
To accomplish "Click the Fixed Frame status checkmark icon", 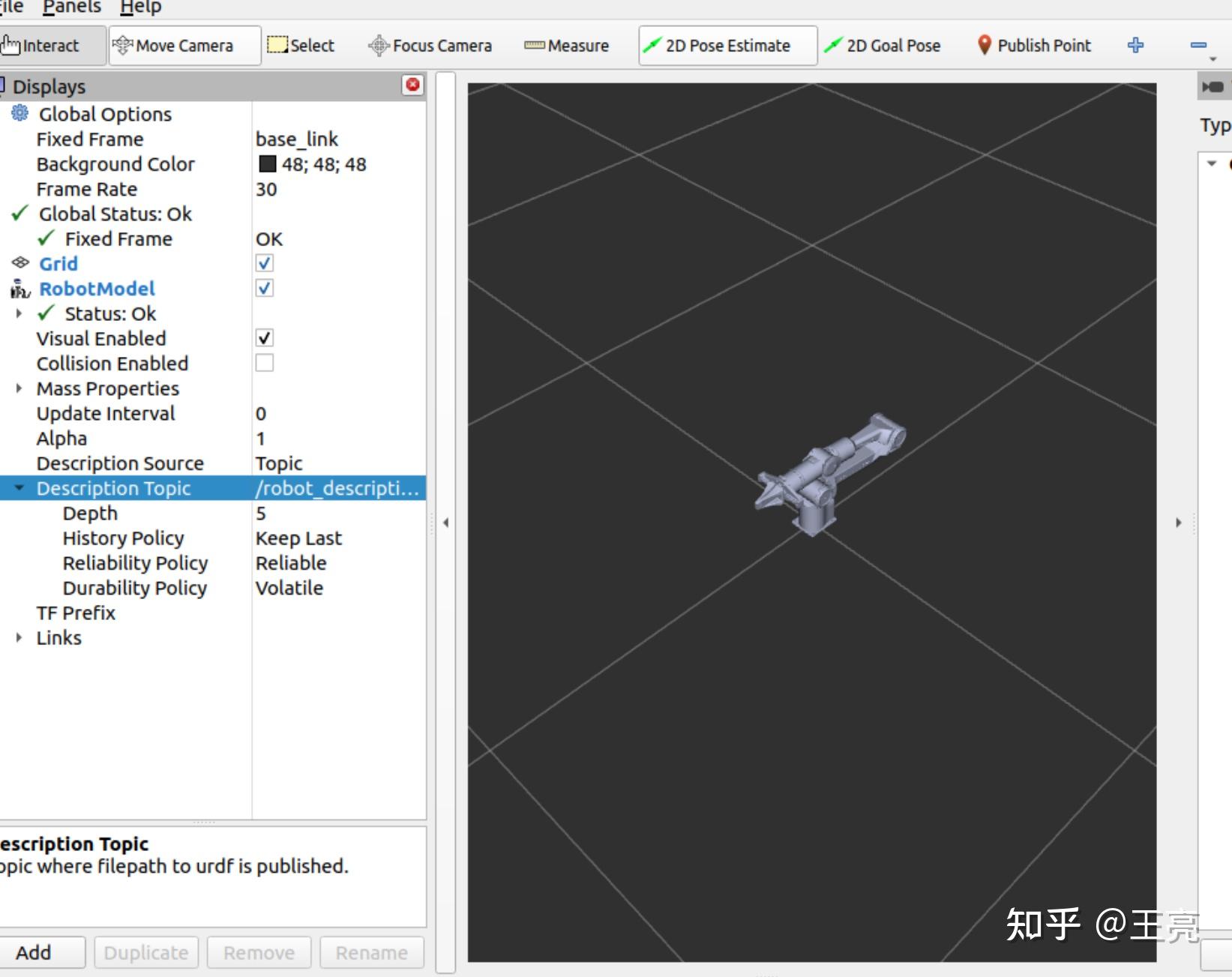I will 46,238.
